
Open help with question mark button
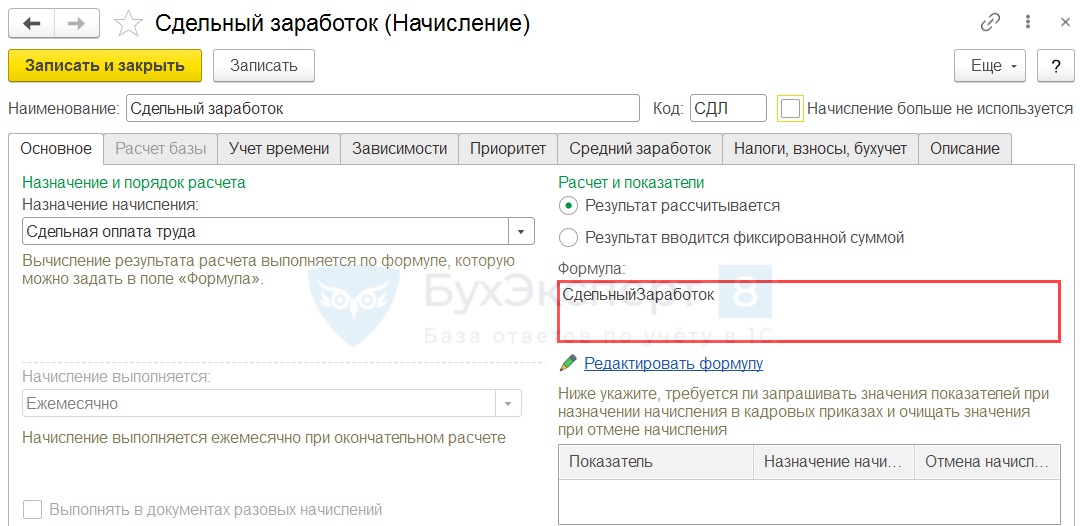point(1055,66)
